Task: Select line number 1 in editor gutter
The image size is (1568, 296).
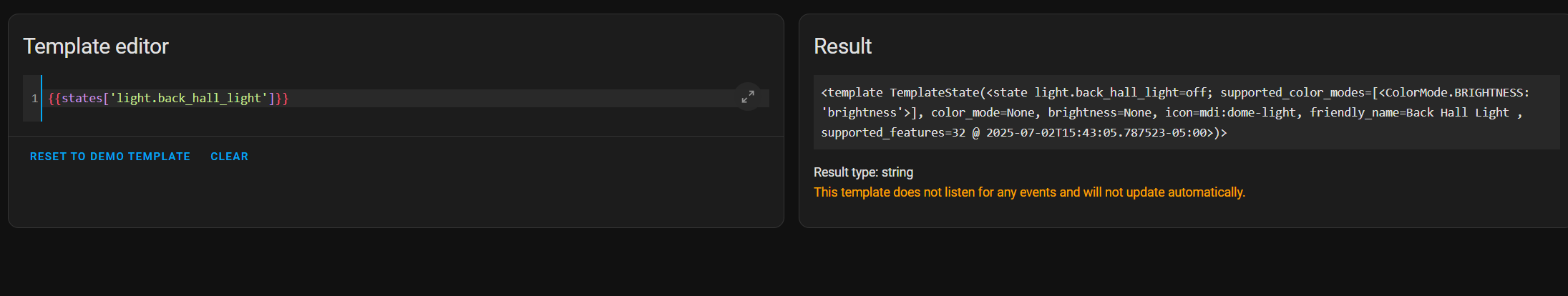Action: tap(34, 98)
